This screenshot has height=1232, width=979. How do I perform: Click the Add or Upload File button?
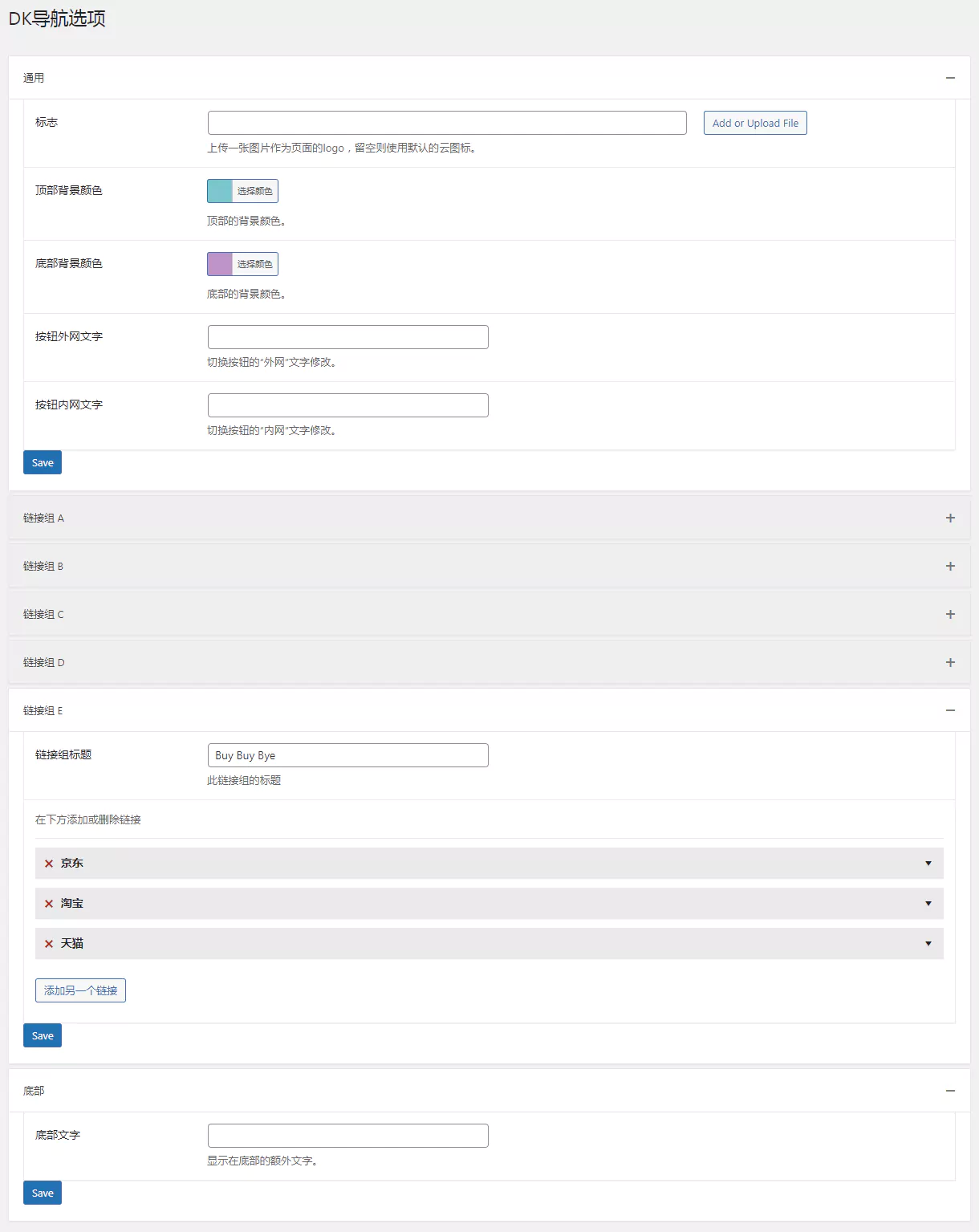click(755, 123)
